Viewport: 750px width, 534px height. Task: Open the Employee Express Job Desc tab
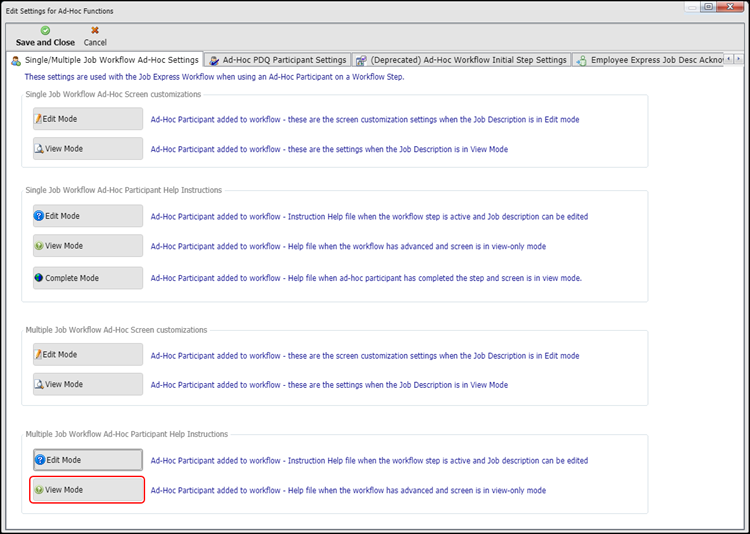[x=649, y=60]
